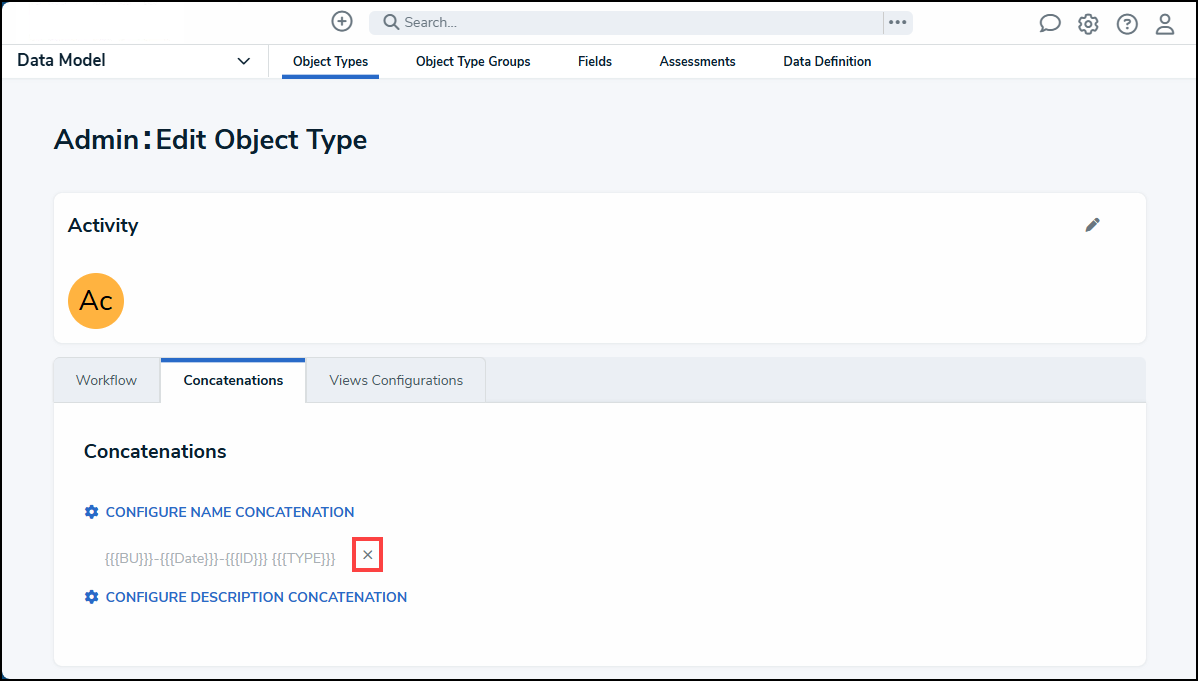Expand the Data Model dropdown
1198x681 pixels.
243,61
